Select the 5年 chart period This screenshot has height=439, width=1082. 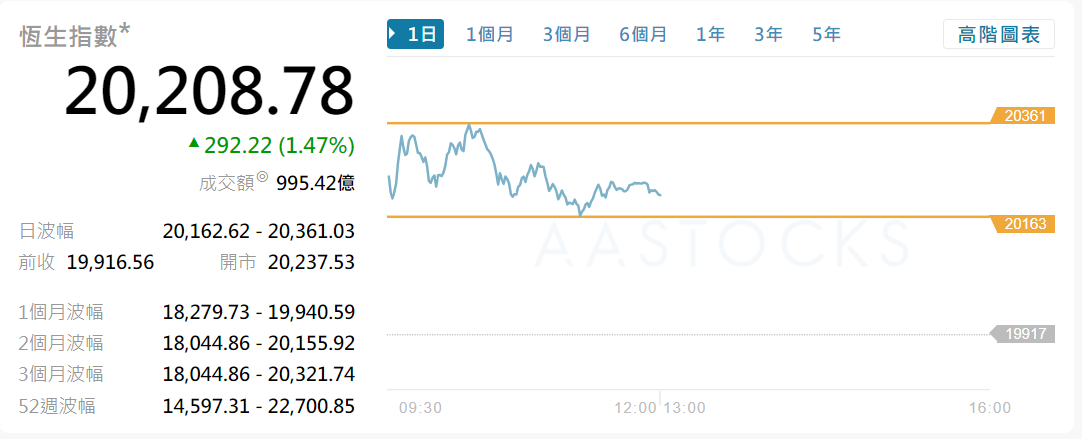coord(826,34)
